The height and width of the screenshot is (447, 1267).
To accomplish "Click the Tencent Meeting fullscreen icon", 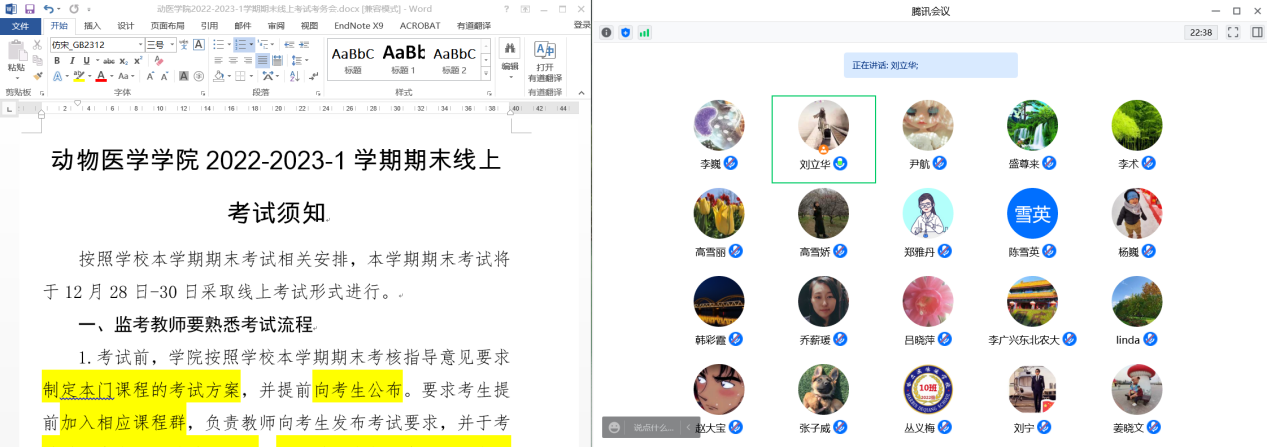I will tap(1233, 32).
